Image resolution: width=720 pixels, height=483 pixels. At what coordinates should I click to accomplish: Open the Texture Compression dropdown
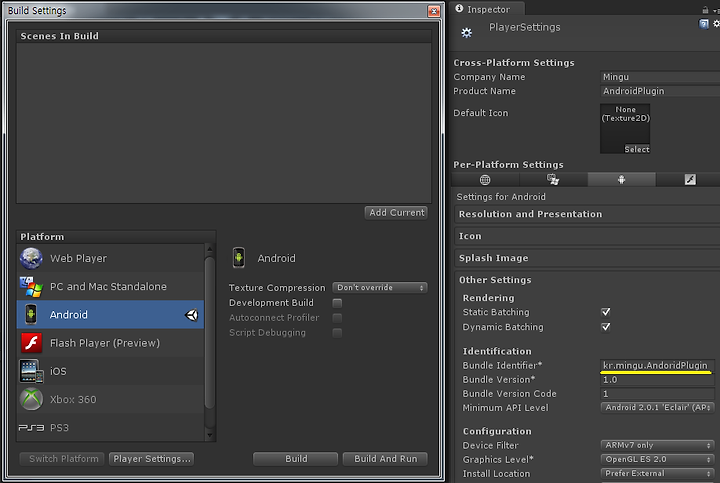[380, 287]
